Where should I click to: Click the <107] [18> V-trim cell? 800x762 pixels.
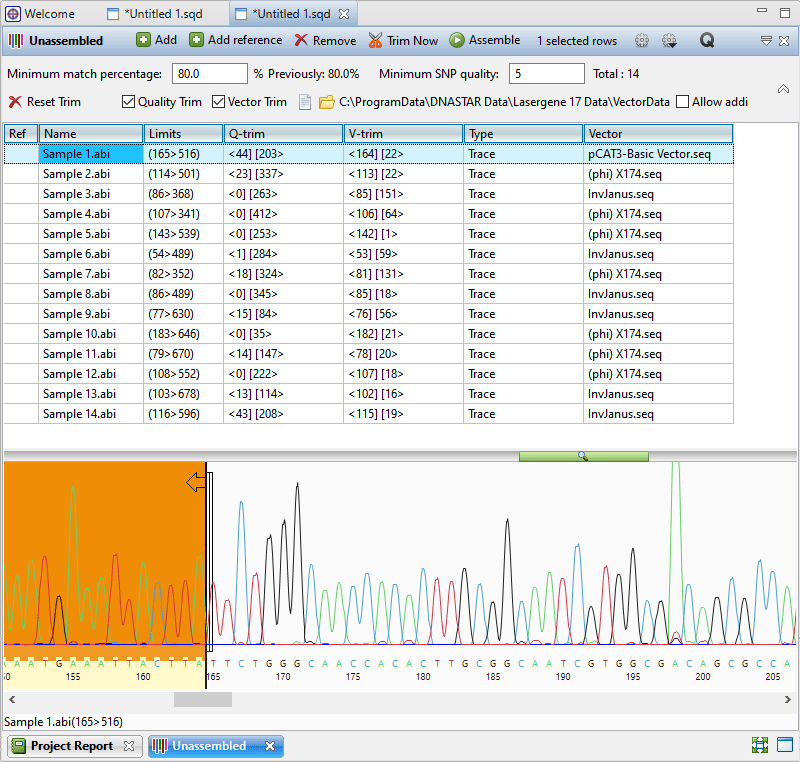403,374
